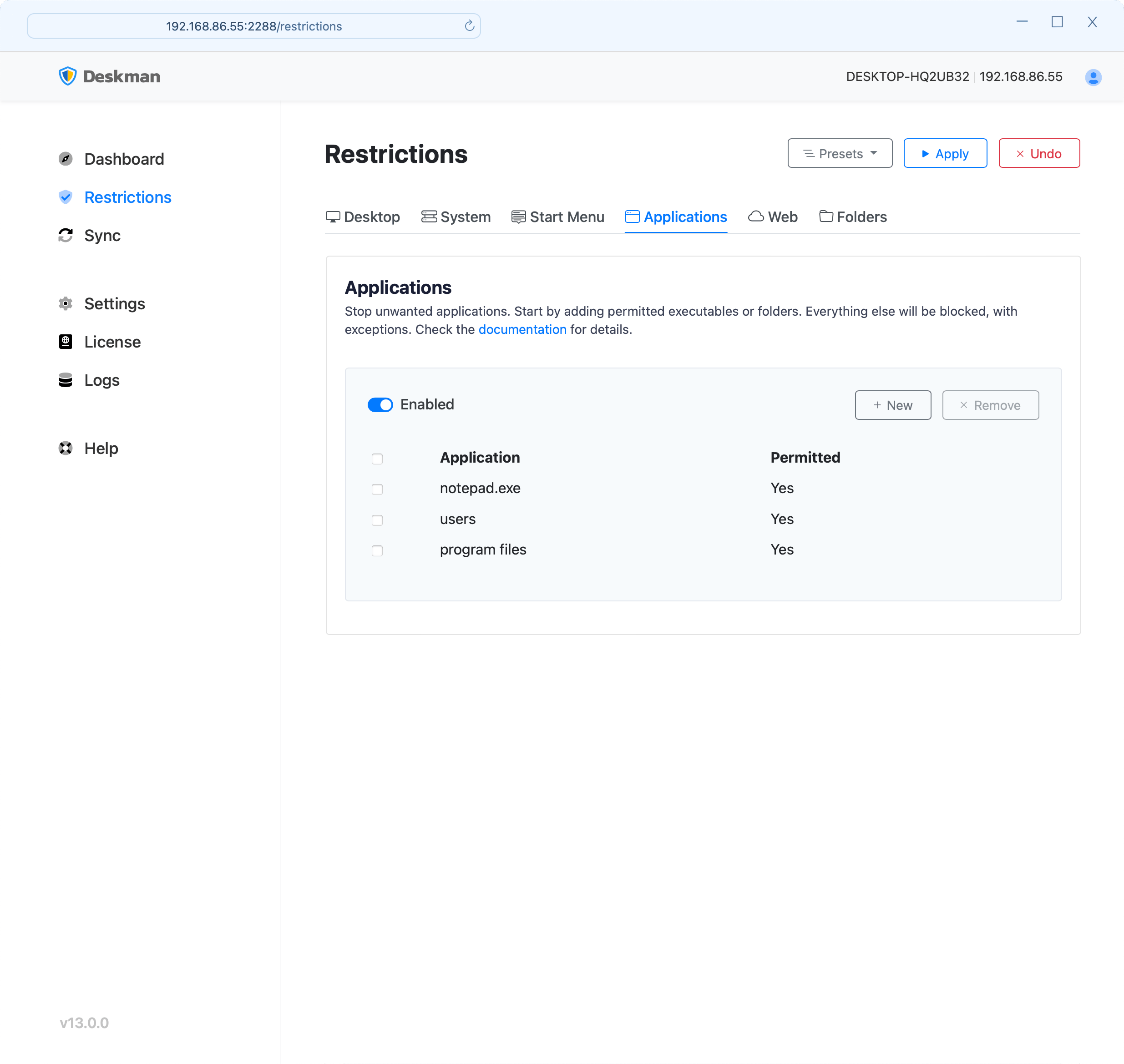Screen dimensions: 1124x1064
Task: Click the Applications window tab icon
Action: 633,217
